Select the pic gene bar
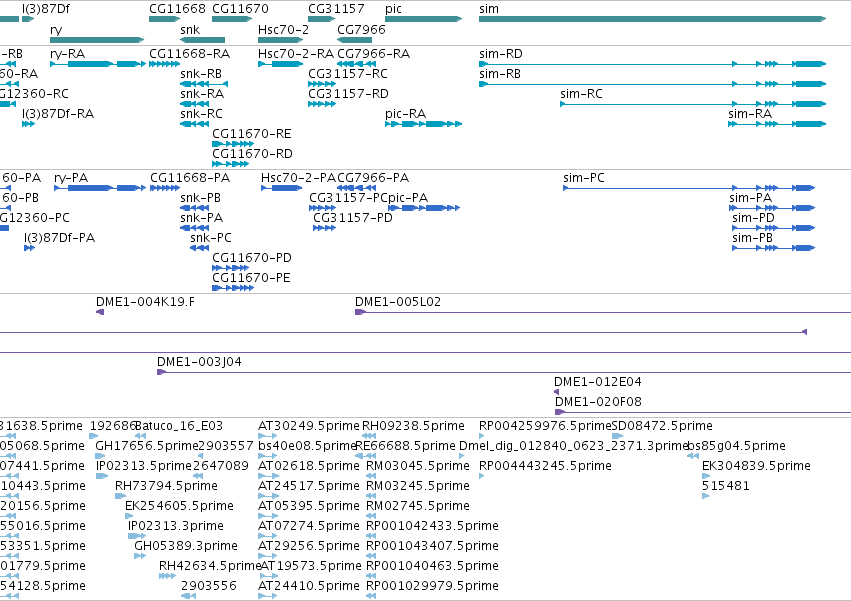The width and height of the screenshot is (851, 601). (423, 19)
